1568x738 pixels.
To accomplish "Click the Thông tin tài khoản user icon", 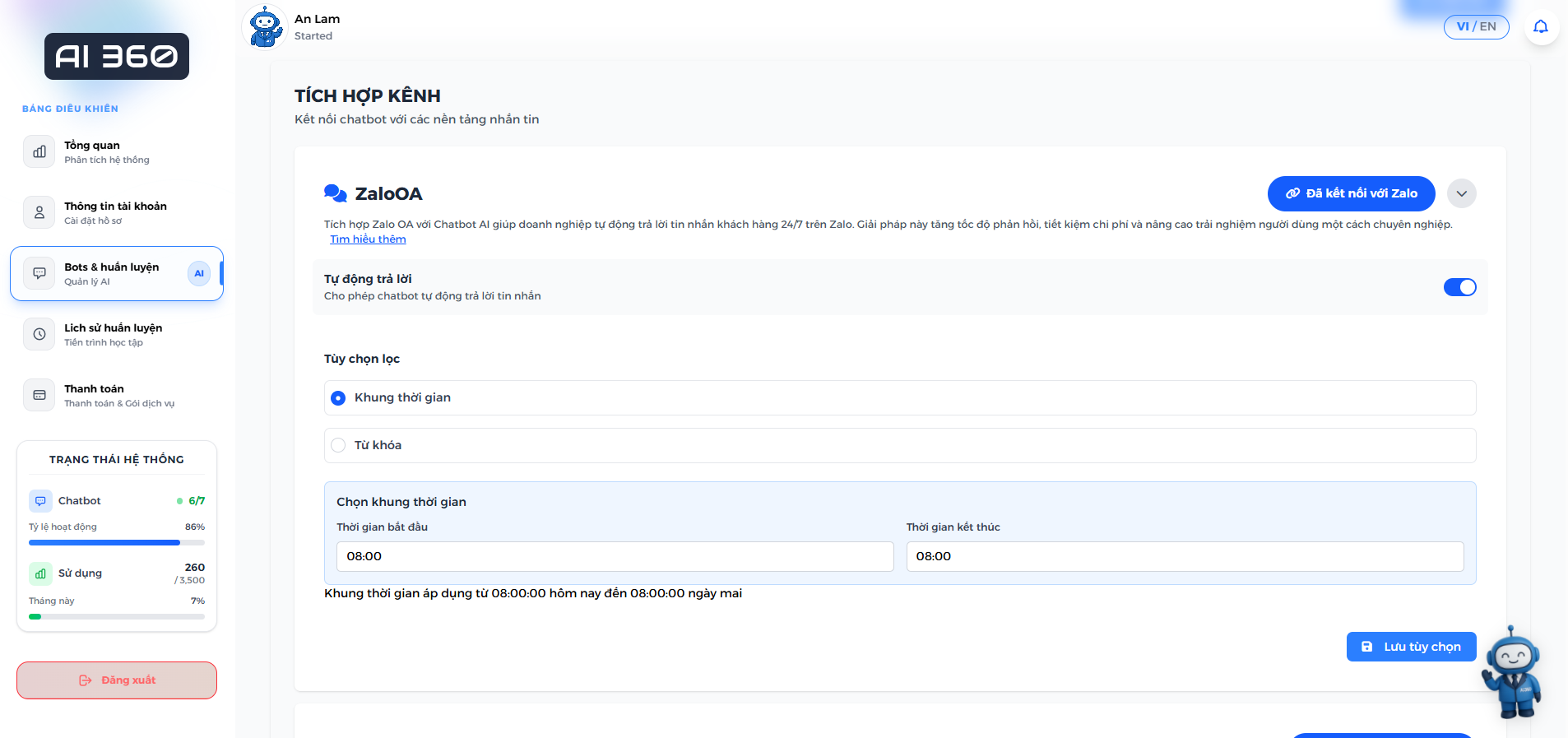I will coord(39,212).
